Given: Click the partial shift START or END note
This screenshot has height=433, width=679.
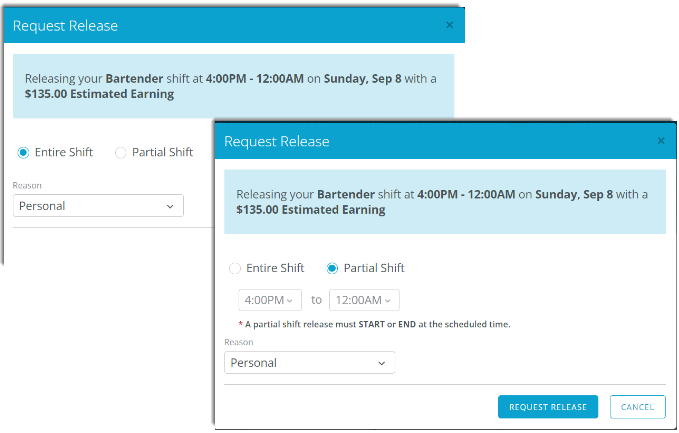Looking at the screenshot, I should [375, 324].
